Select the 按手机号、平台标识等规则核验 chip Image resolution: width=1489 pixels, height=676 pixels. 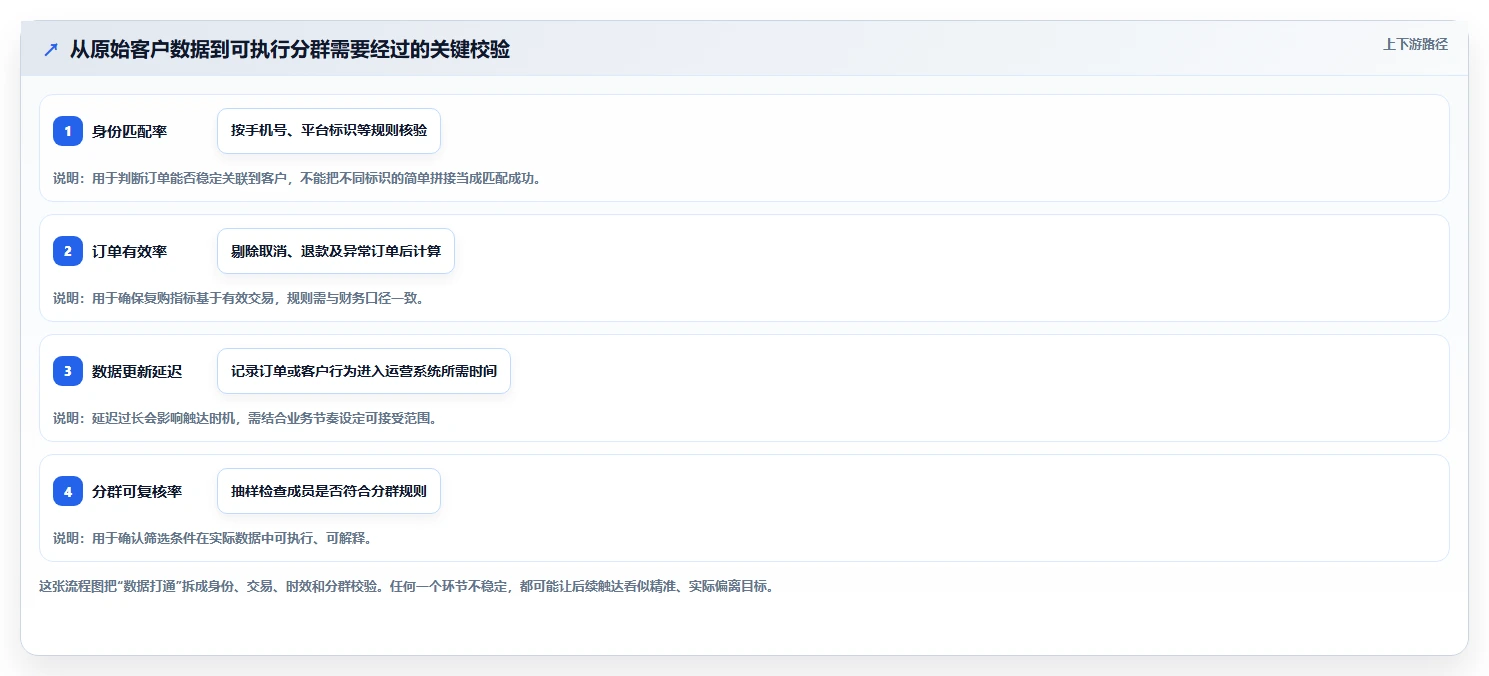click(329, 131)
